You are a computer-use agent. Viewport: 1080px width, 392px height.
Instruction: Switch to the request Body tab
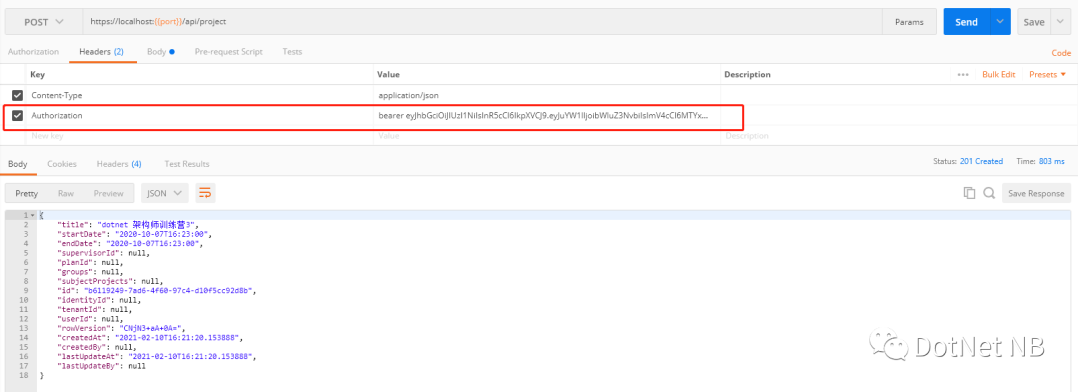point(160,52)
